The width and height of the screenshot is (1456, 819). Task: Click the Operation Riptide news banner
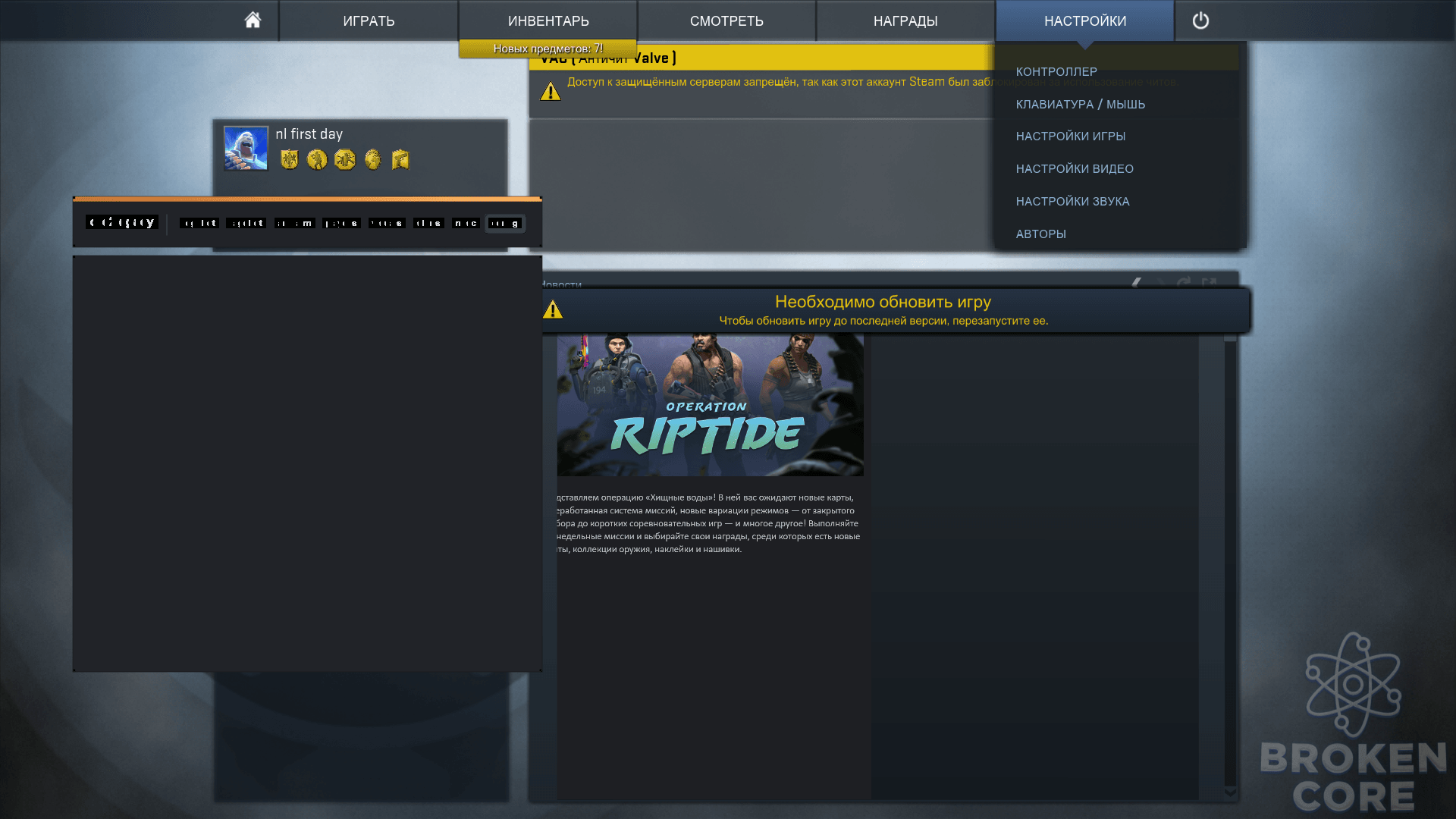[710, 406]
